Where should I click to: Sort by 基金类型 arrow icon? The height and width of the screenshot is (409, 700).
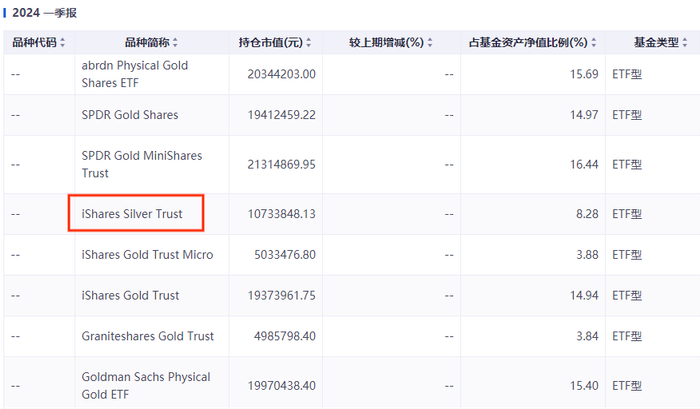click(x=685, y=43)
